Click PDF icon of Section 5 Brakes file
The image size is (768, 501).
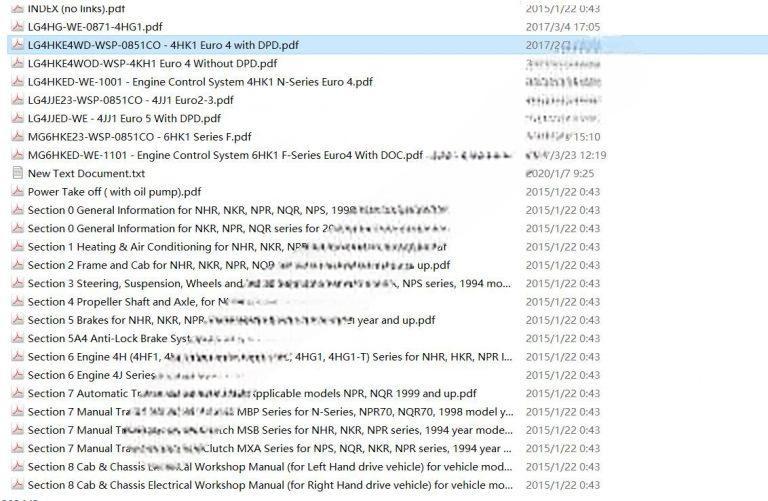click(x=18, y=320)
